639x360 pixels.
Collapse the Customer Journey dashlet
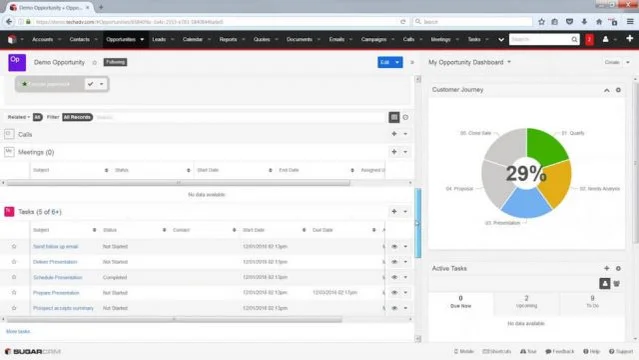click(606, 90)
